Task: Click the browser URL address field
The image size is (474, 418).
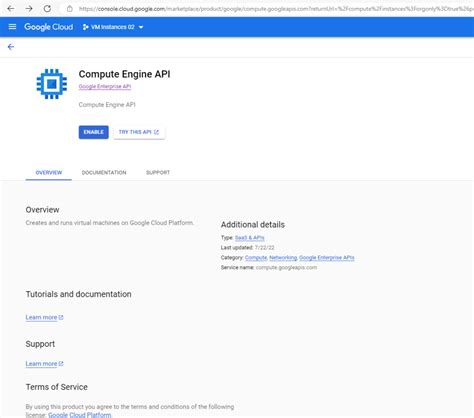Action: [275, 9]
